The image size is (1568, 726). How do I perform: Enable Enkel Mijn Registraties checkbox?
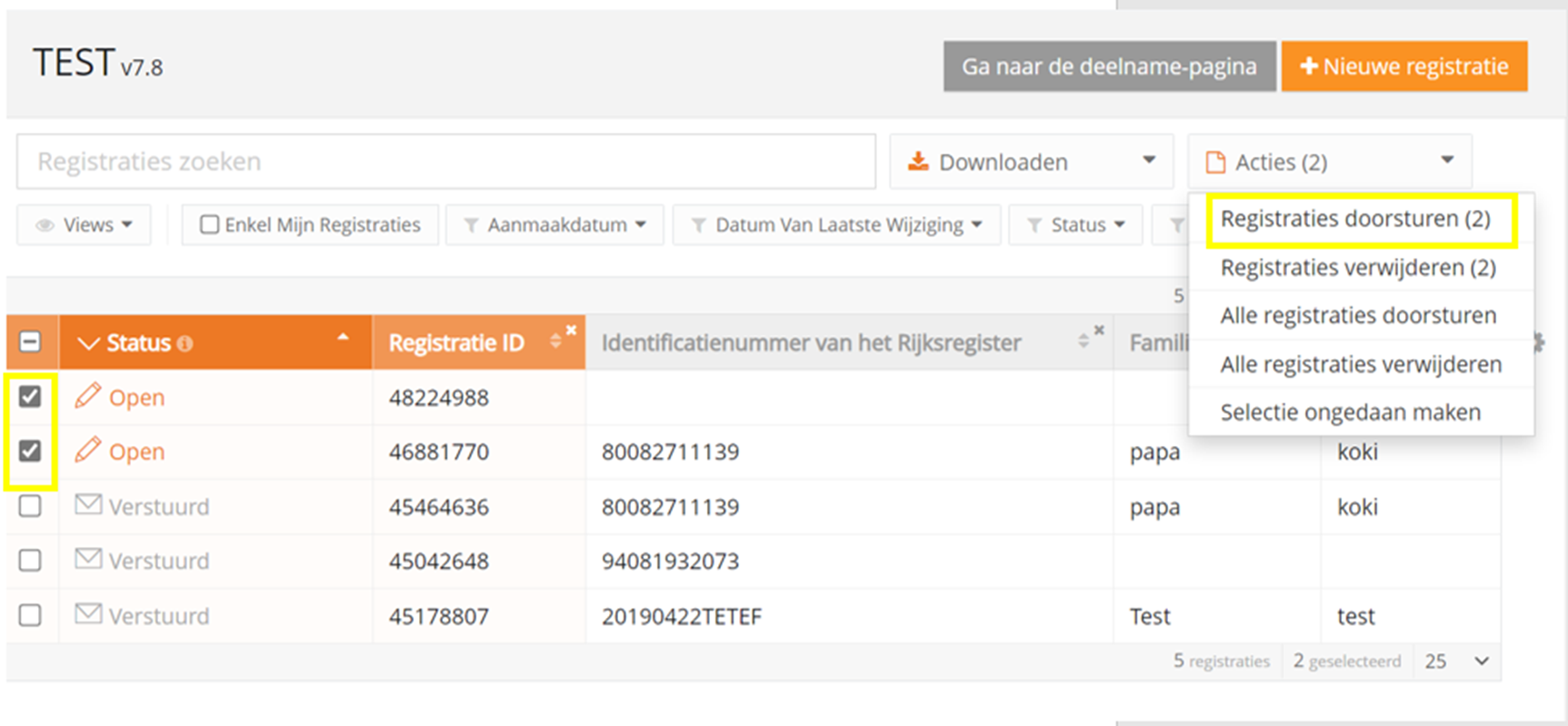point(209,224)
